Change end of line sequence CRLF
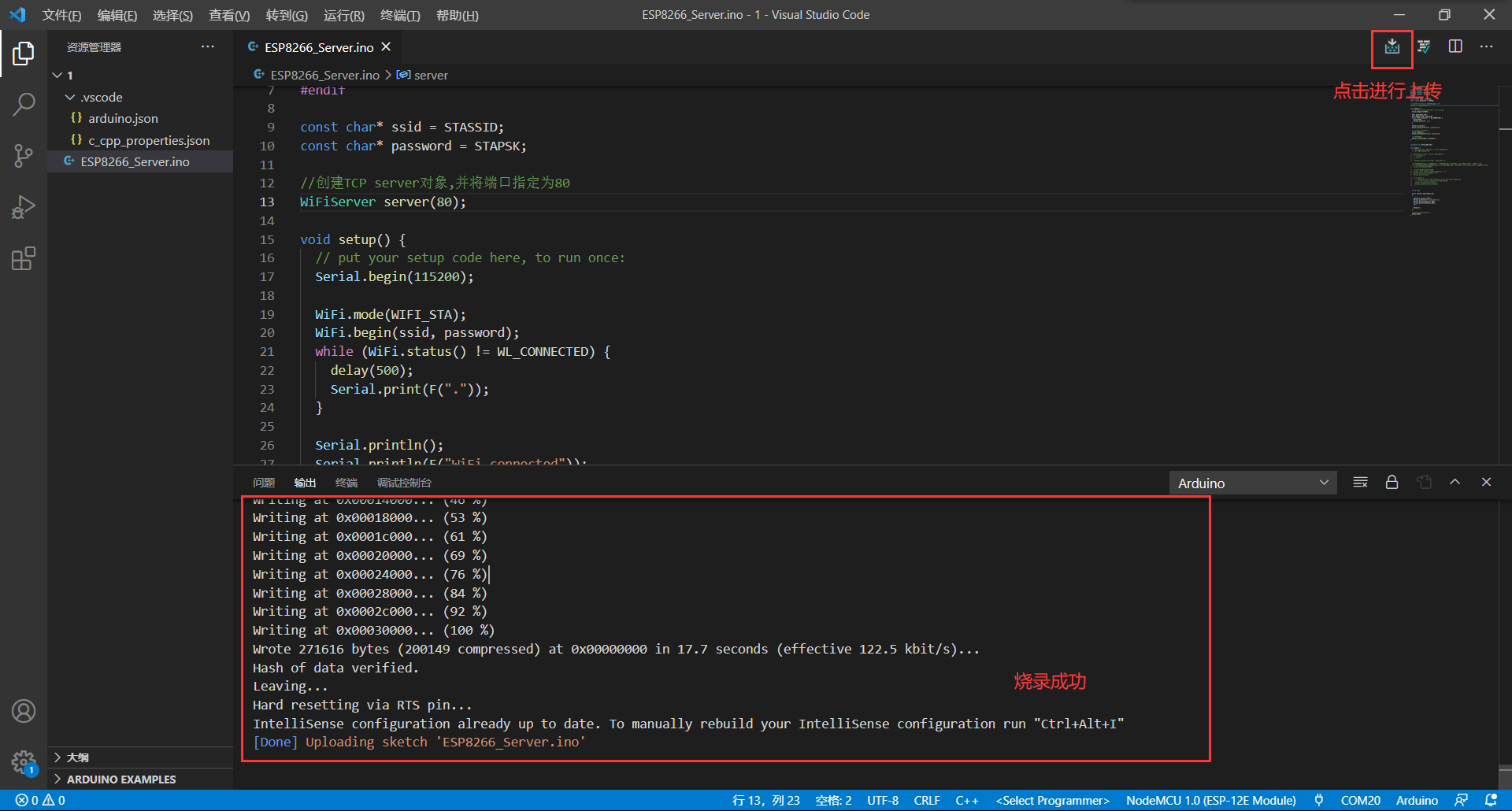 (927, 801)
